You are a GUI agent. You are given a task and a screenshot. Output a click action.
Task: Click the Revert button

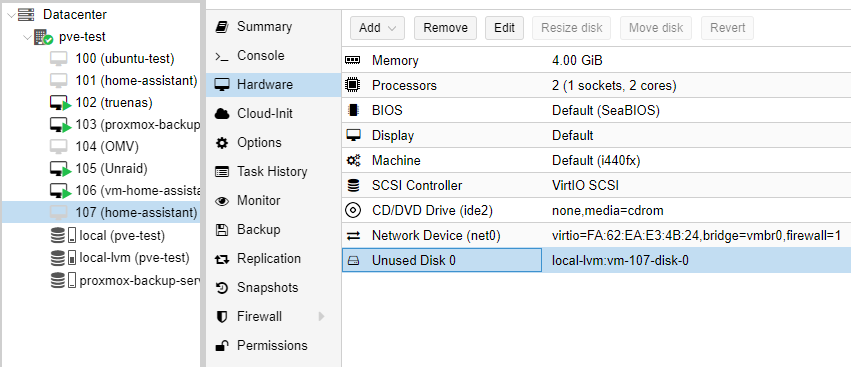(x=728, y=28)
